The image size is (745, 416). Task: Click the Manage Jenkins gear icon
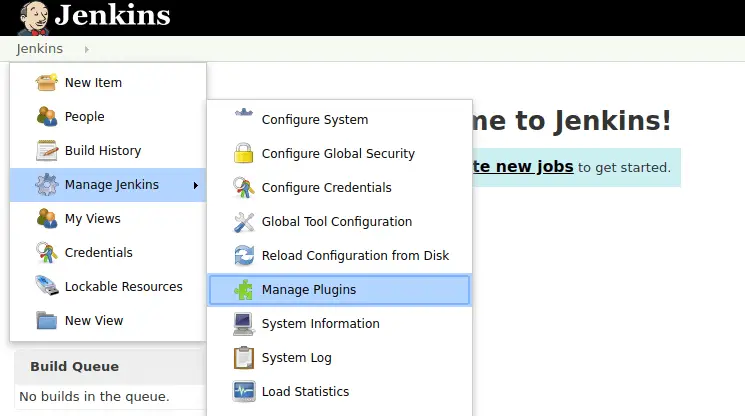pos(47,185)
